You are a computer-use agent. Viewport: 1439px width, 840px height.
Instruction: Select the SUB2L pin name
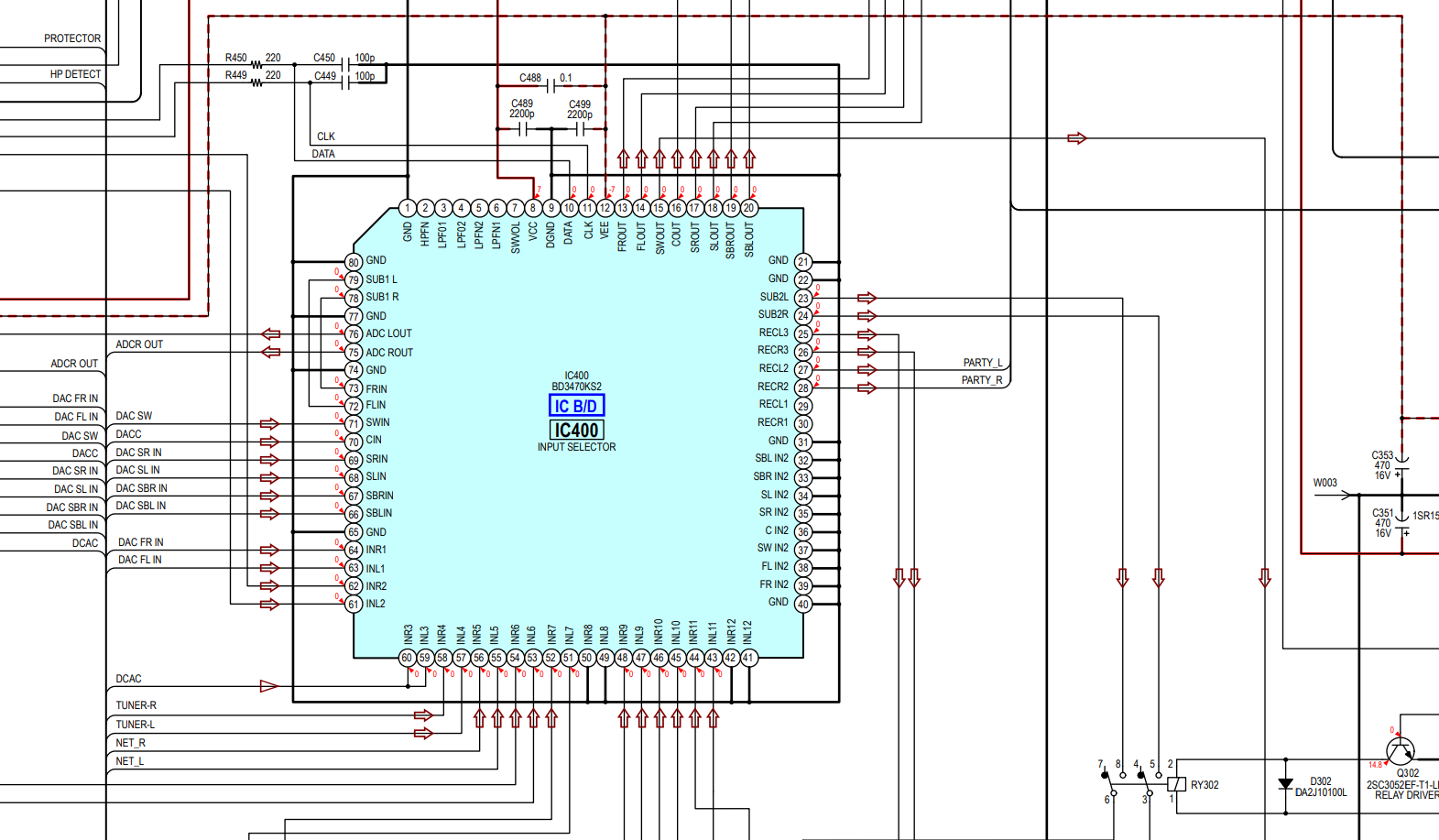[774, 297]
